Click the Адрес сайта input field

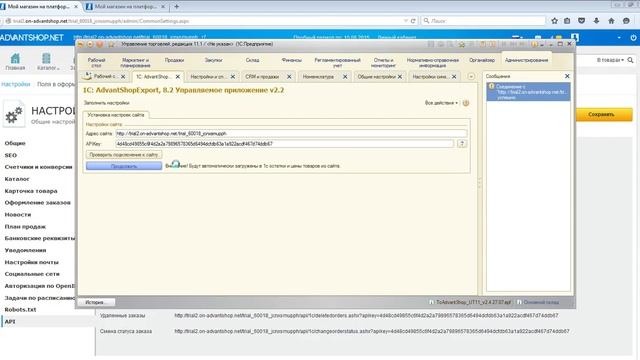[x=291, y=133]
